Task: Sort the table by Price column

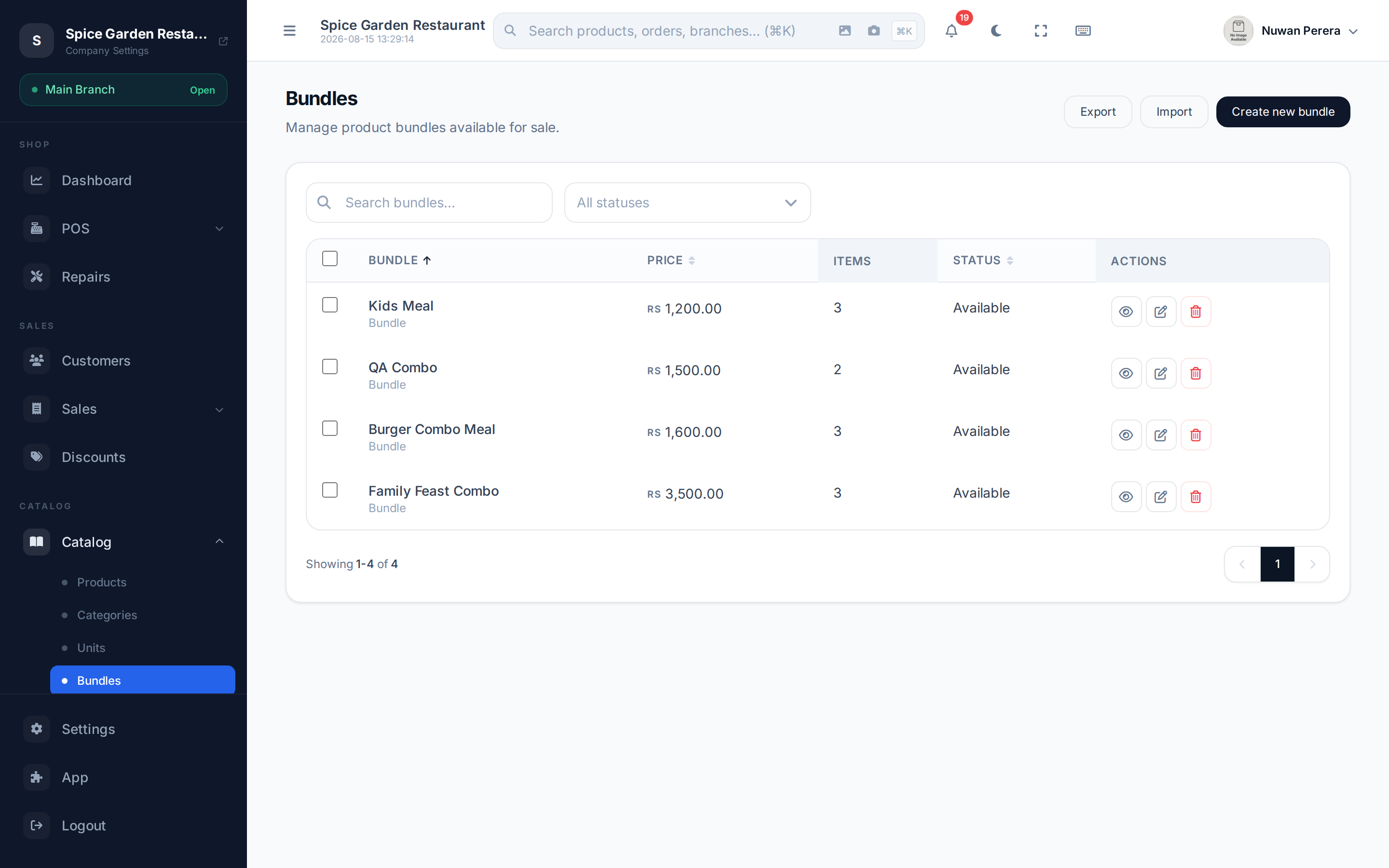Action: coord(670,260)
